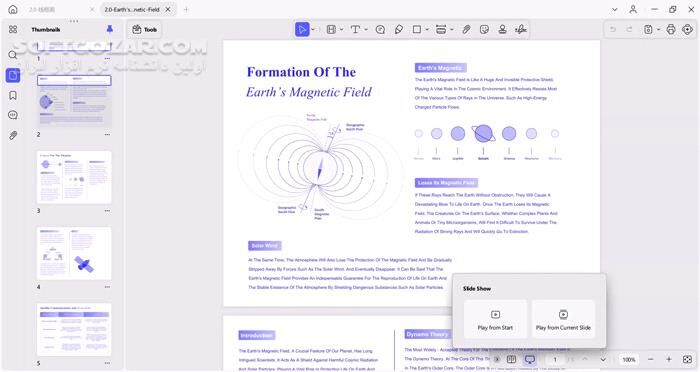
Task: Toggle the Thumbnails panel sidebar icon
Action: pos(13,75)
